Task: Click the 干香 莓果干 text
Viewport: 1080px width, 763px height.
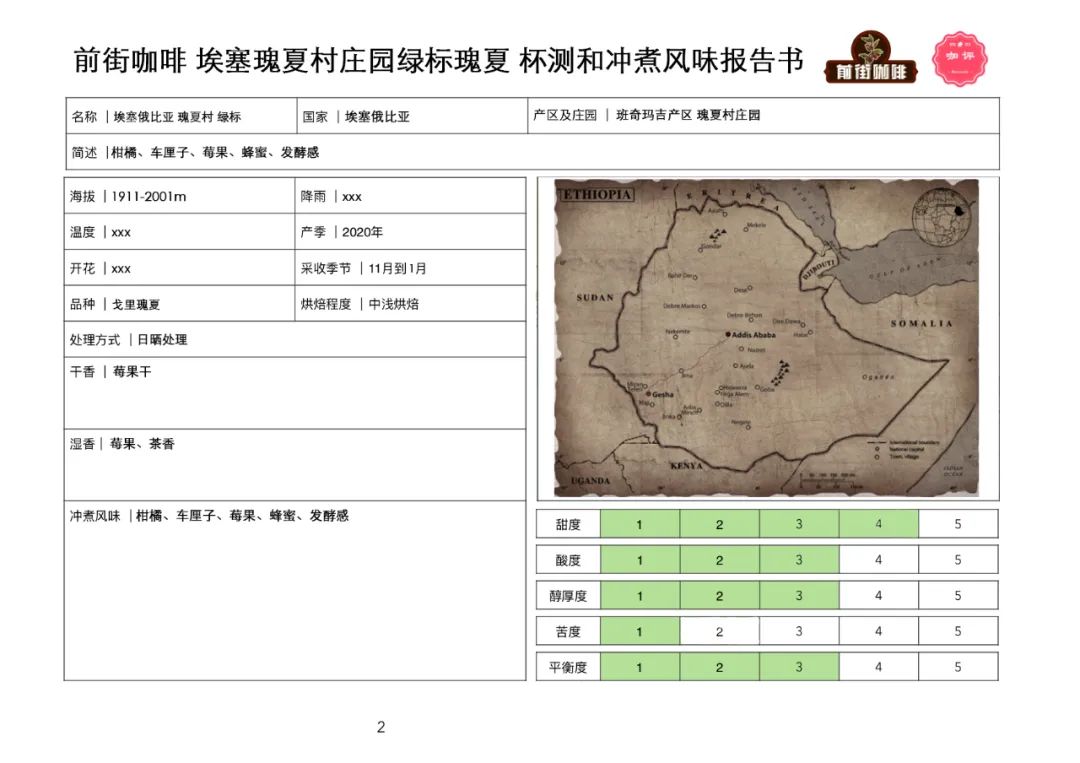Action: tap(110, 372)
